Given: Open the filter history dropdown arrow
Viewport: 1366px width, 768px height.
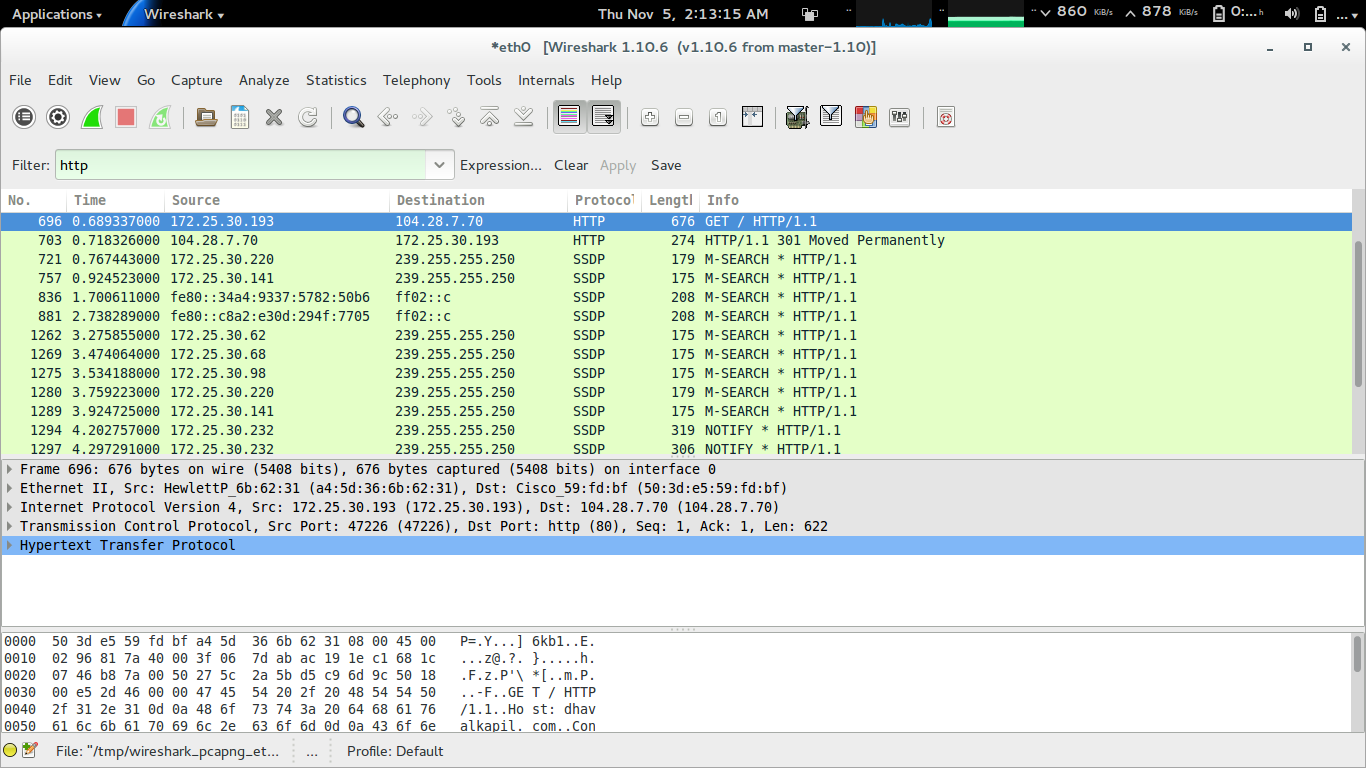Looking at the screenshot, I should coord(439,165).
